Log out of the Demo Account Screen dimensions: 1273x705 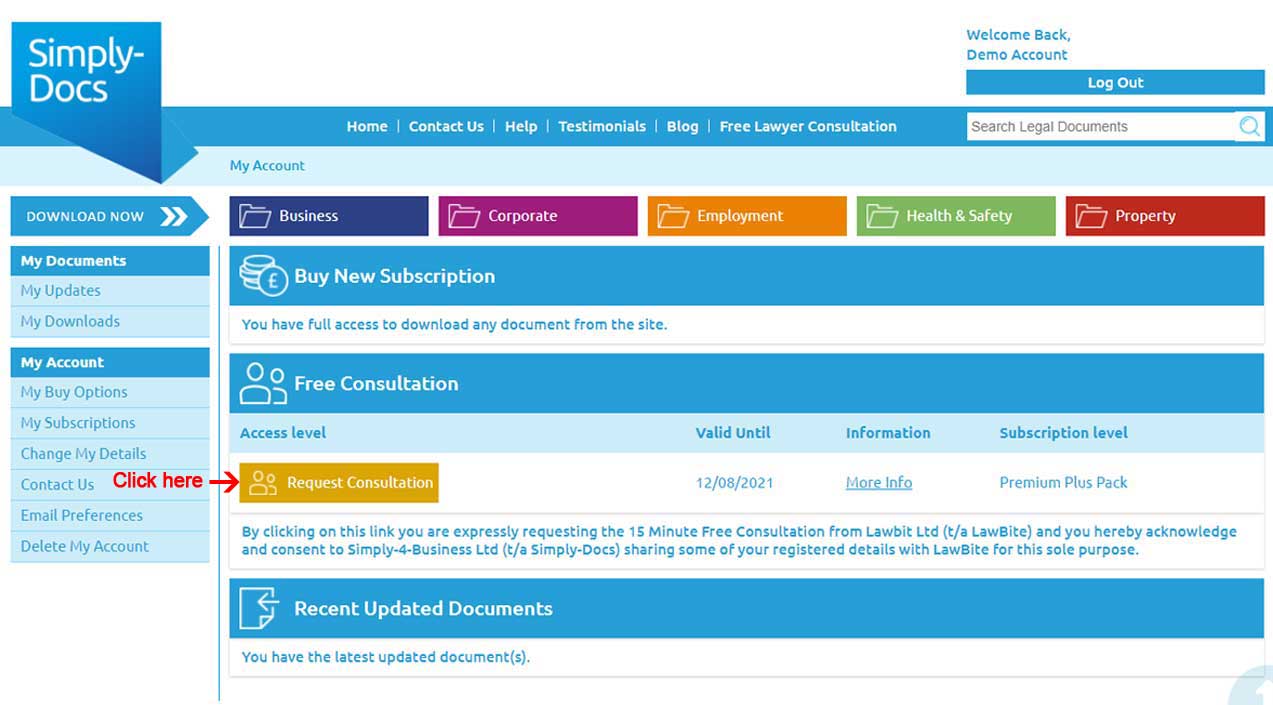click(1114, 83)
